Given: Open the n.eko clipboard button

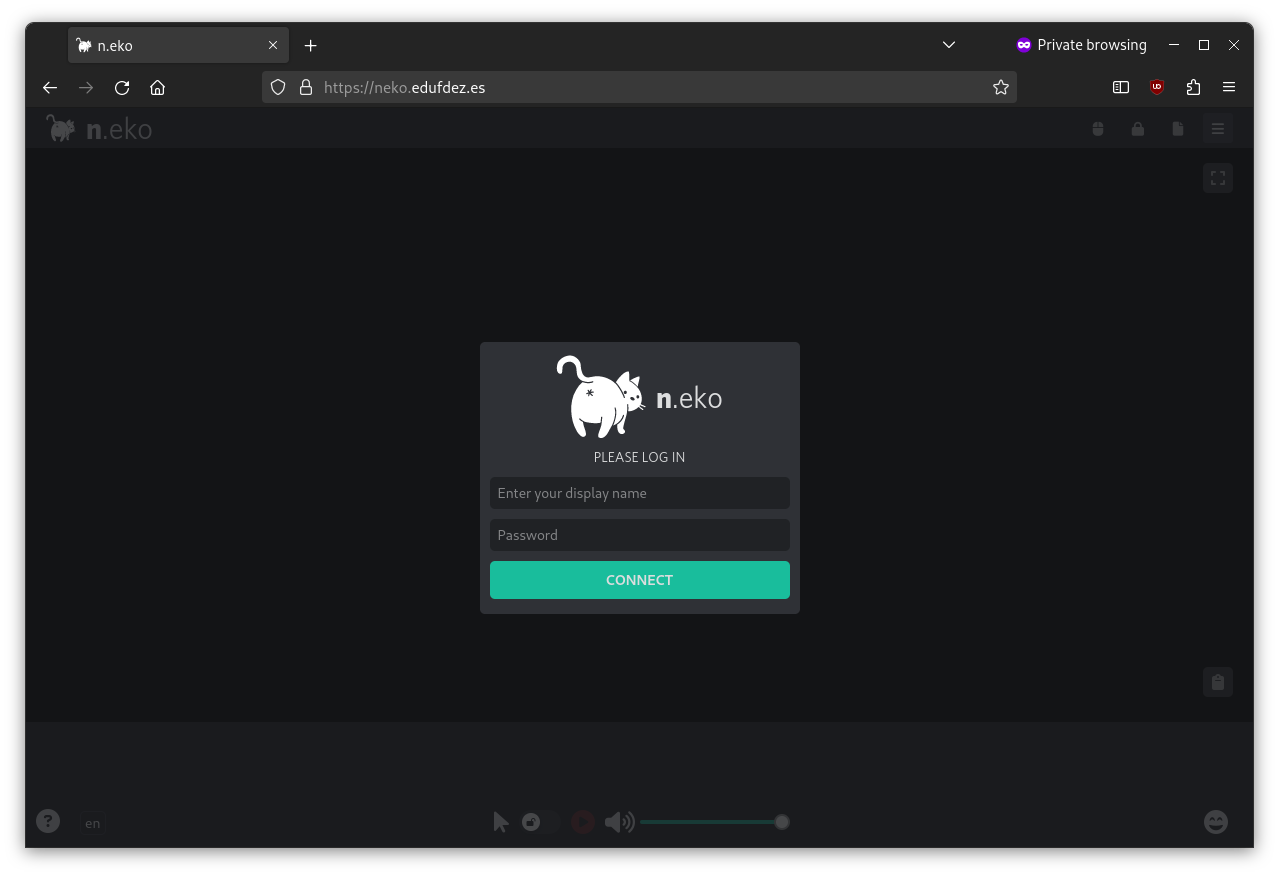Looking at the screenshot, I should [x=1217, y=682].
